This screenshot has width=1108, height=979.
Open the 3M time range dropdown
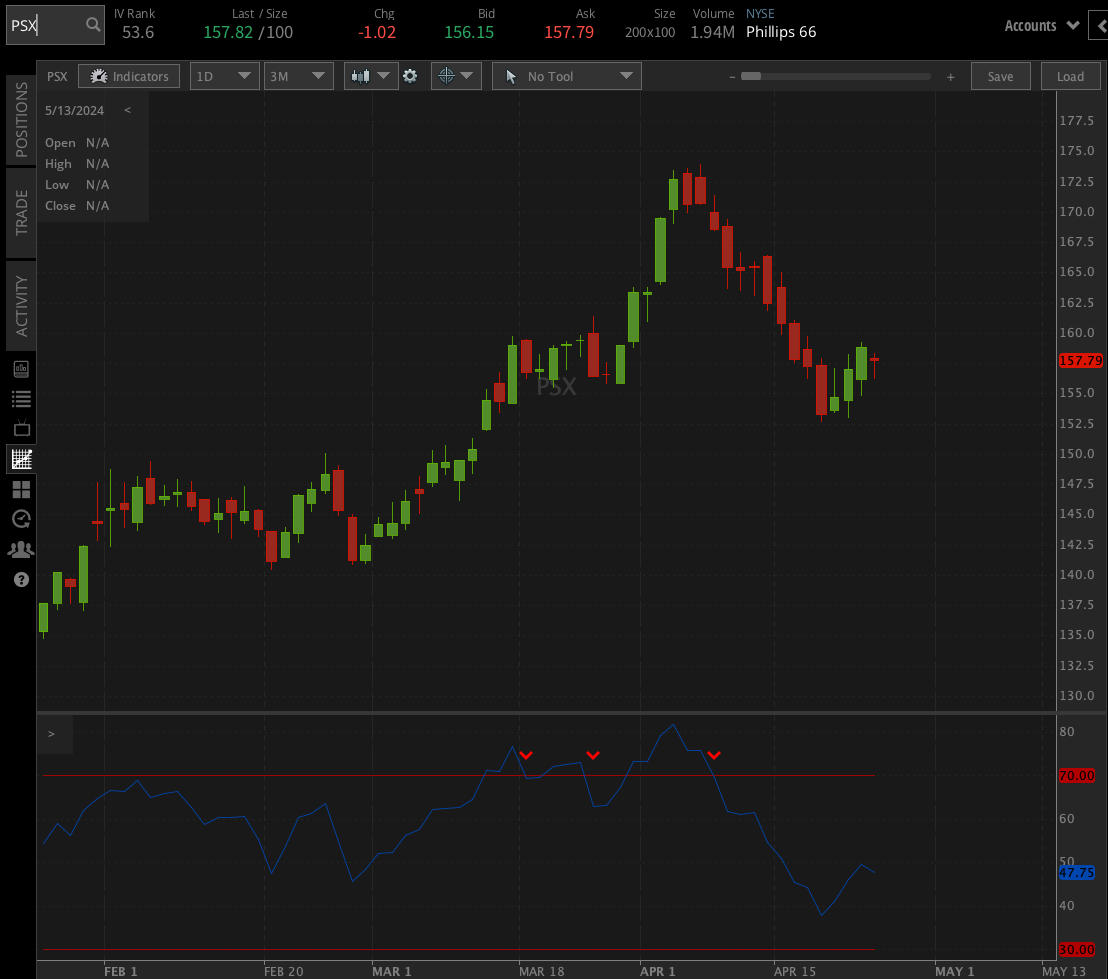[x=298, y=76]
